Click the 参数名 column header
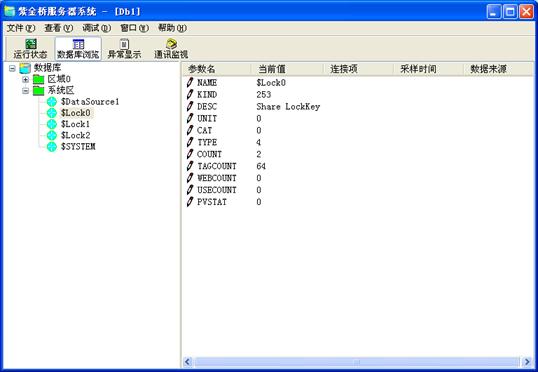Image resolution: width=538 pixels, height=372 pixels. 217,69
